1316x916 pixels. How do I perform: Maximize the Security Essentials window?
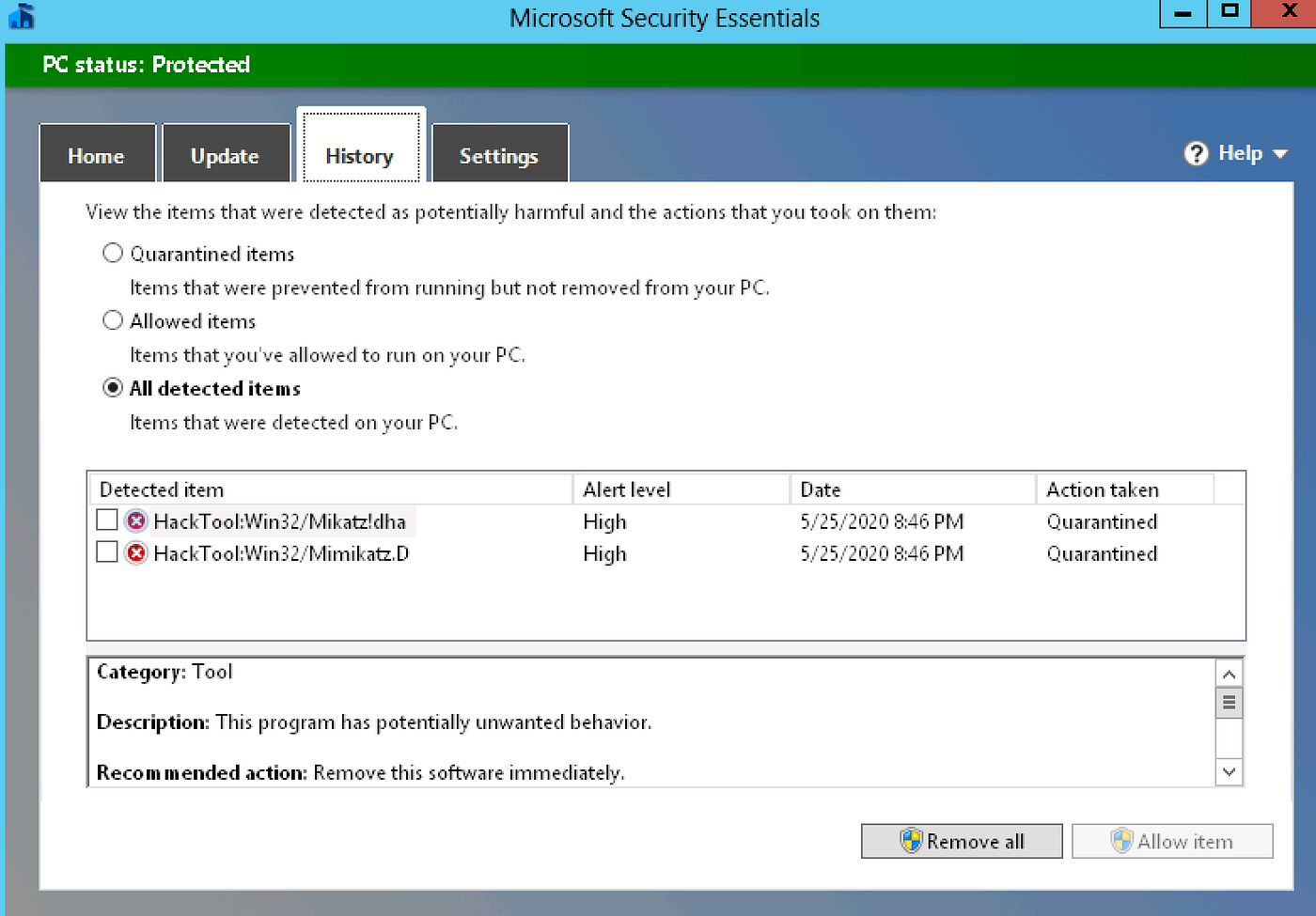(x=1230, y=13)
